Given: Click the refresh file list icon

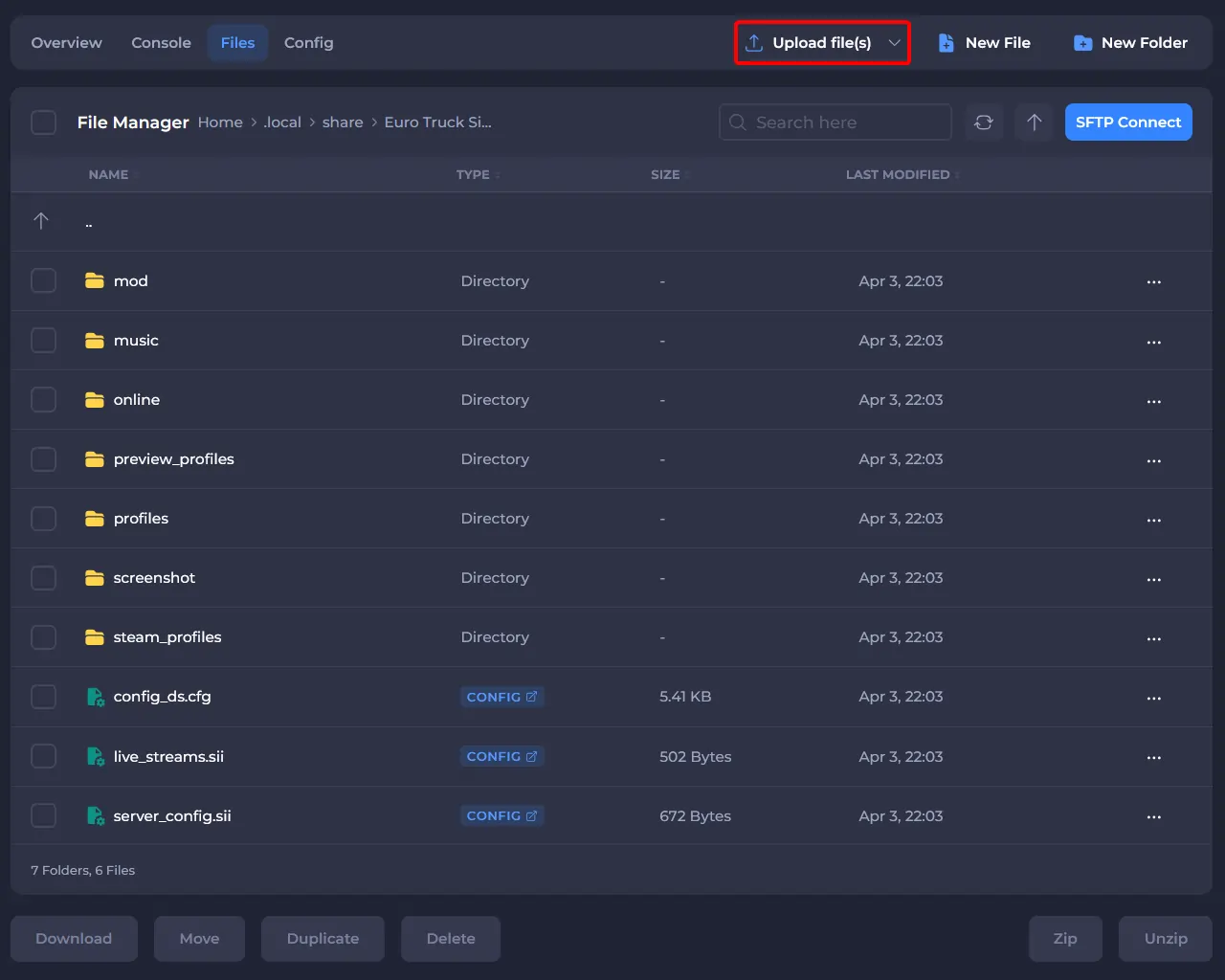Looking at the screenshot, I should pos(984,122).
